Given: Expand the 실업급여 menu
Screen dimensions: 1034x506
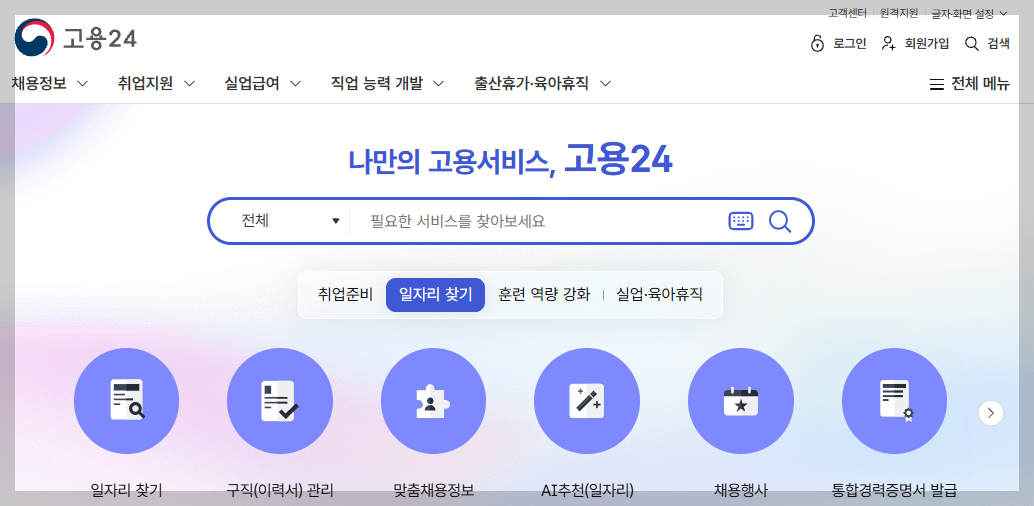Looking at the screenshot, I should (x=263, y=84).
